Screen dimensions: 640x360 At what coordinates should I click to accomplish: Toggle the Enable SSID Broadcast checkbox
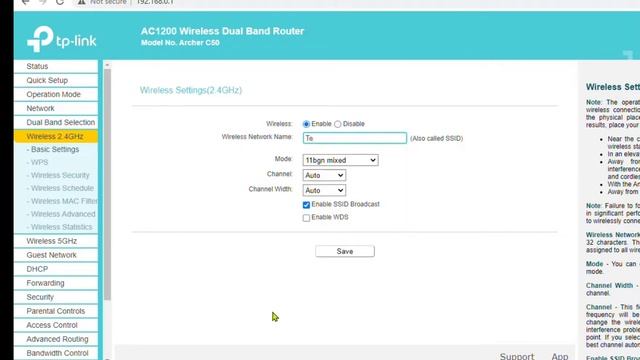pos(306,205)
